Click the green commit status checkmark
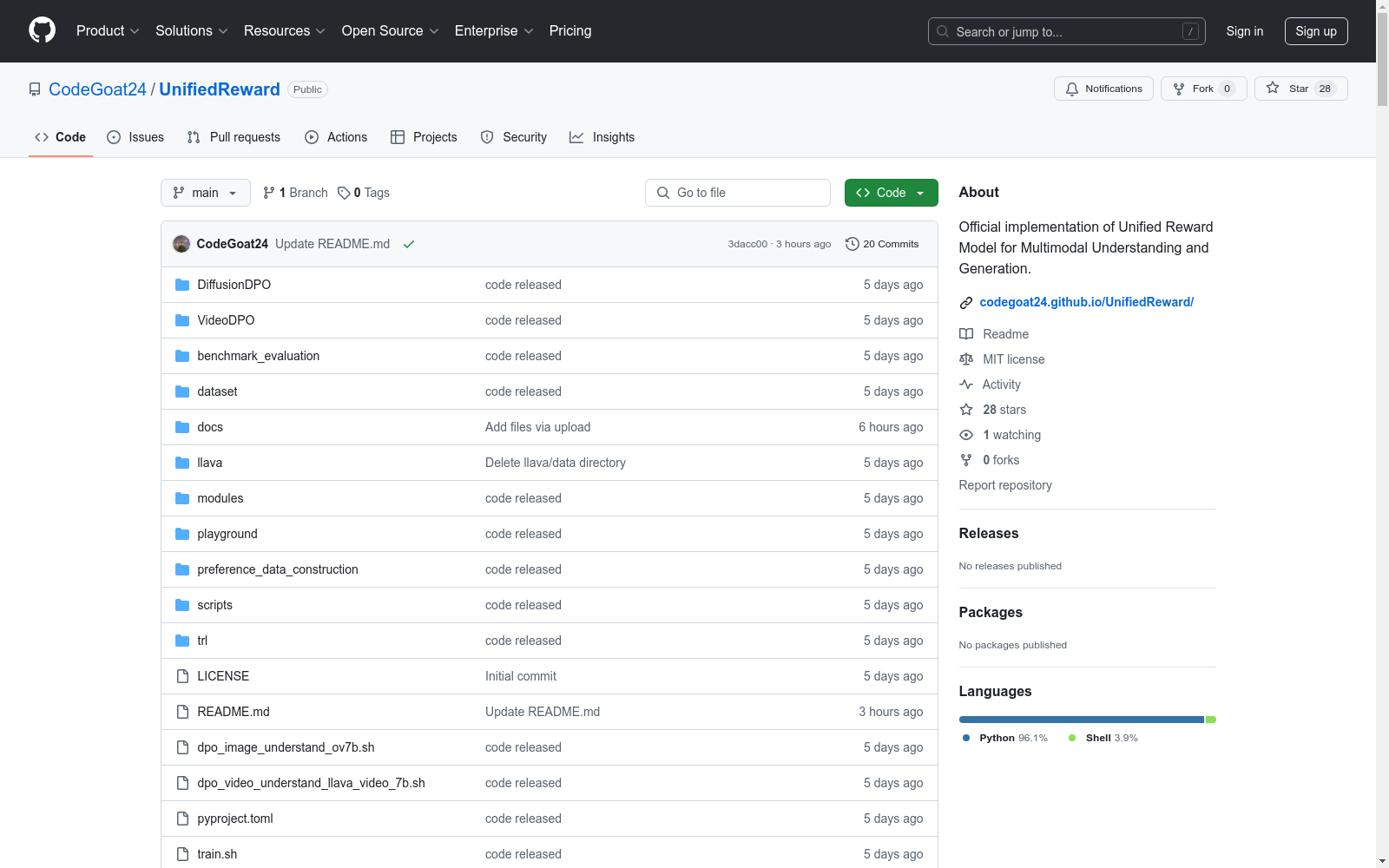This screenshot has height=868, width=1389. (409, 244)
